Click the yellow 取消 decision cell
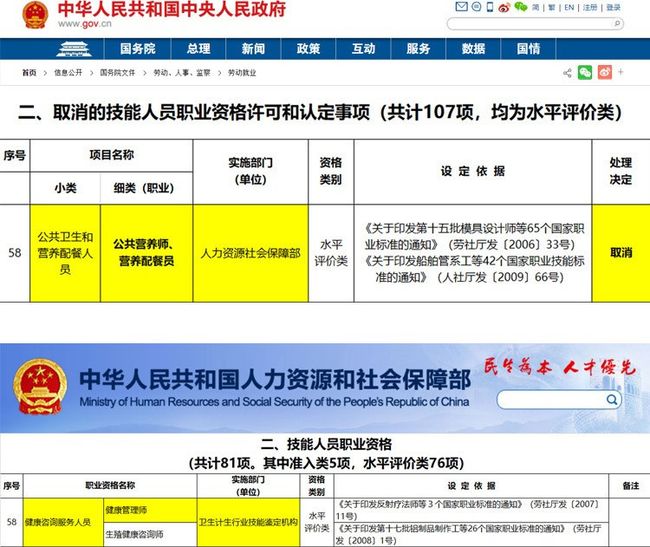 tap(621, 253)
